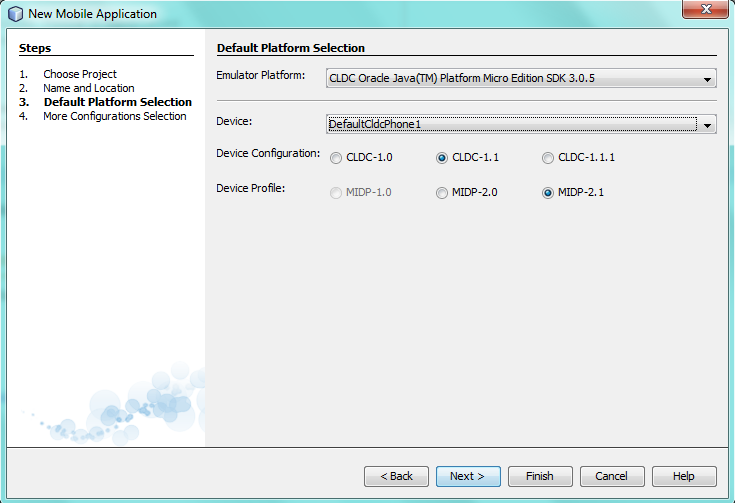Click the Device Profile label
Image resolution: width=735 pixels, height=503 pixels.
click(x=250, y=188)
